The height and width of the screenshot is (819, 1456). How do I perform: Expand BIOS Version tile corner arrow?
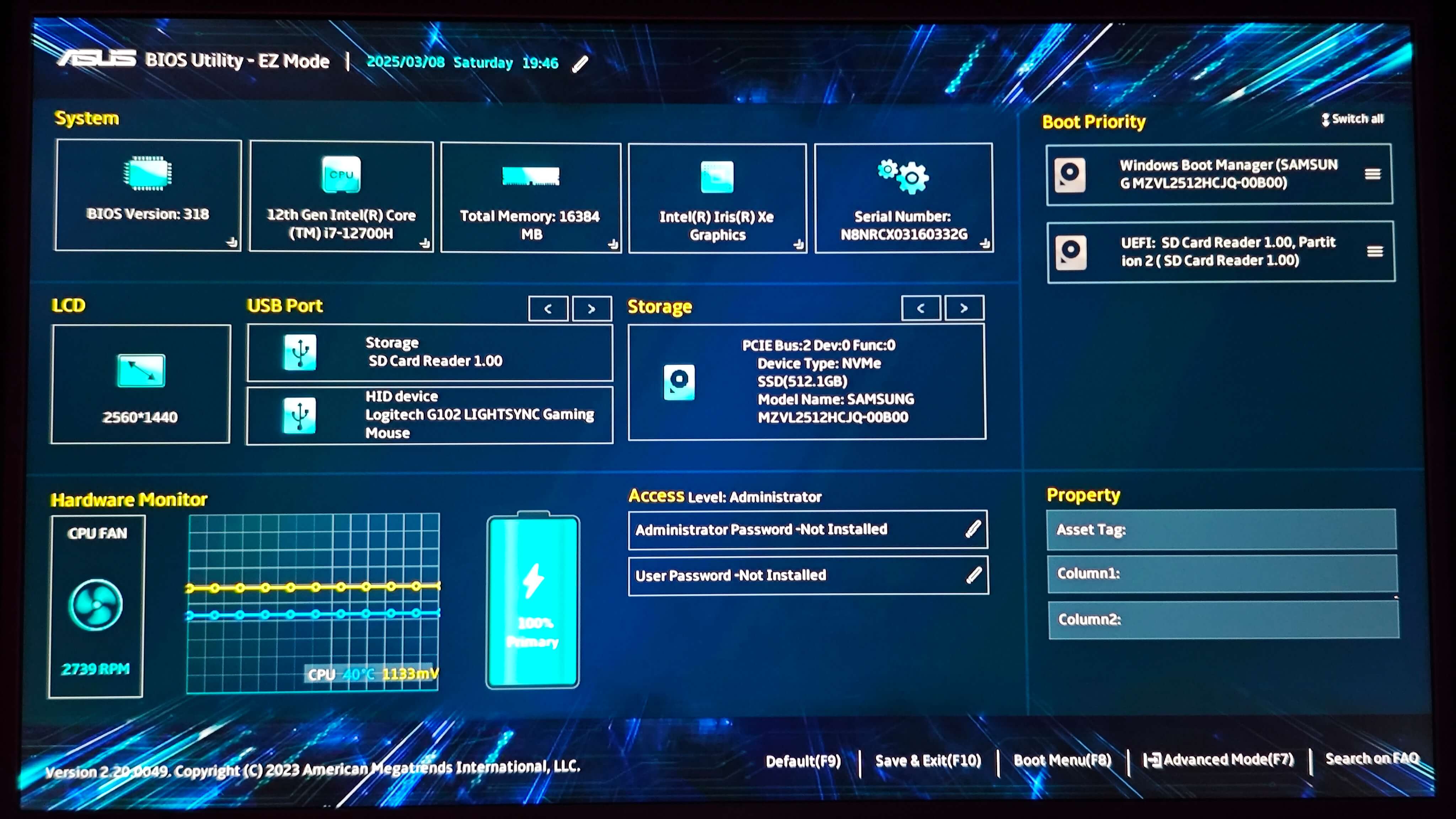pyautogui.click(x=232, y=242)
